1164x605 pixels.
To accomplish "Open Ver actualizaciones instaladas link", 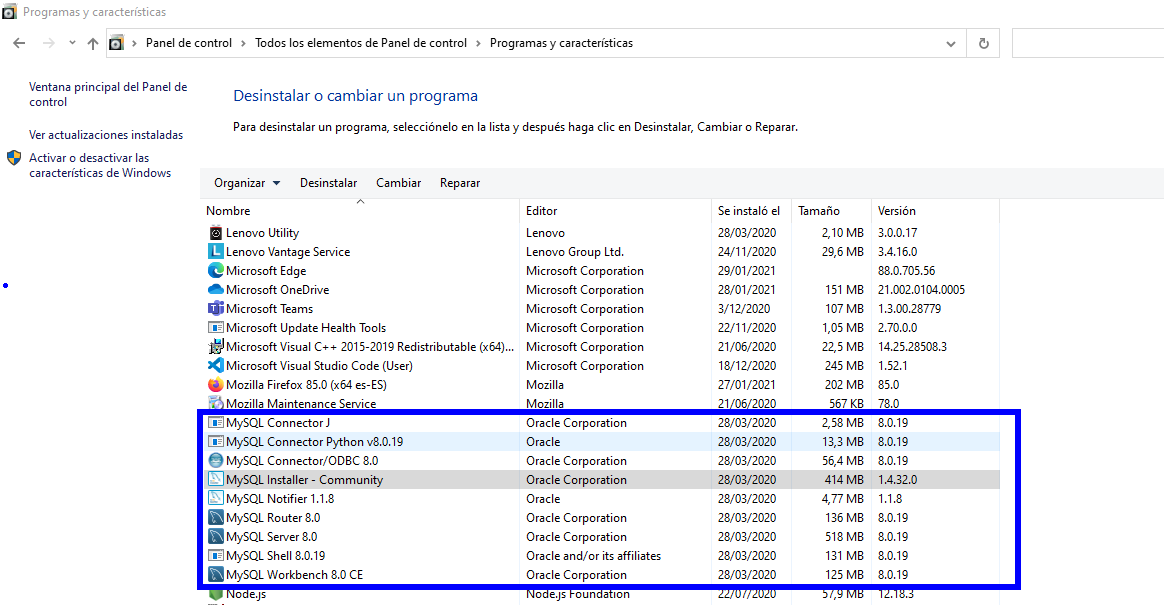I will [x=106, y=135].
